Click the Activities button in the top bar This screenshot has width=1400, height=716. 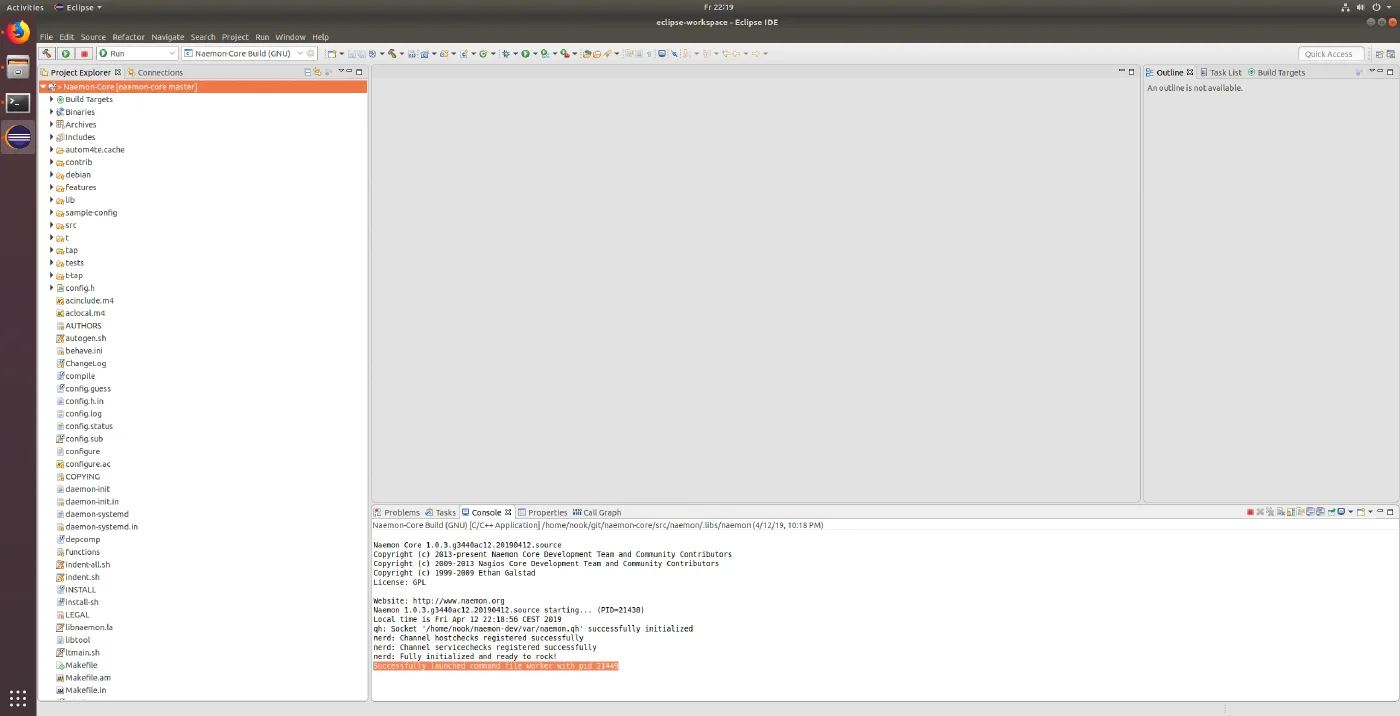coord(25,7)
